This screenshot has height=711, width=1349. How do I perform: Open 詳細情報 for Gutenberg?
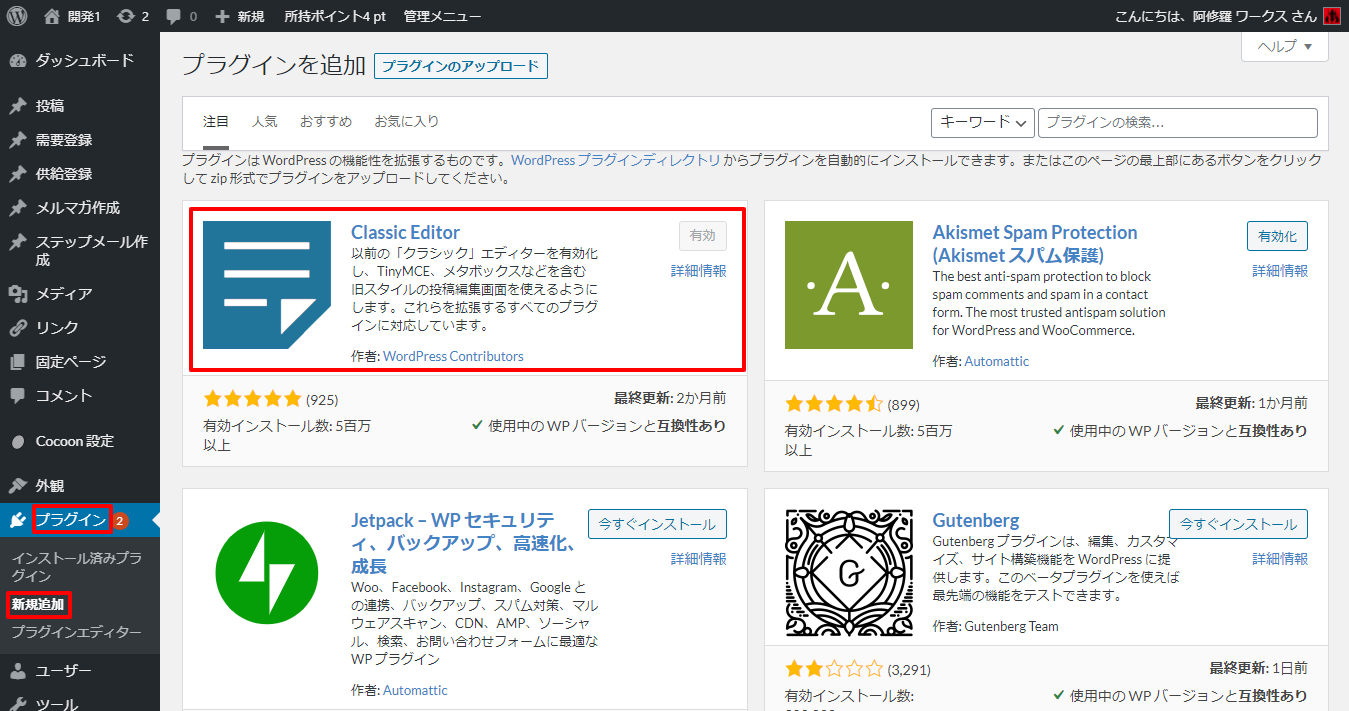pyautogui.click(x=1280, y=559)
